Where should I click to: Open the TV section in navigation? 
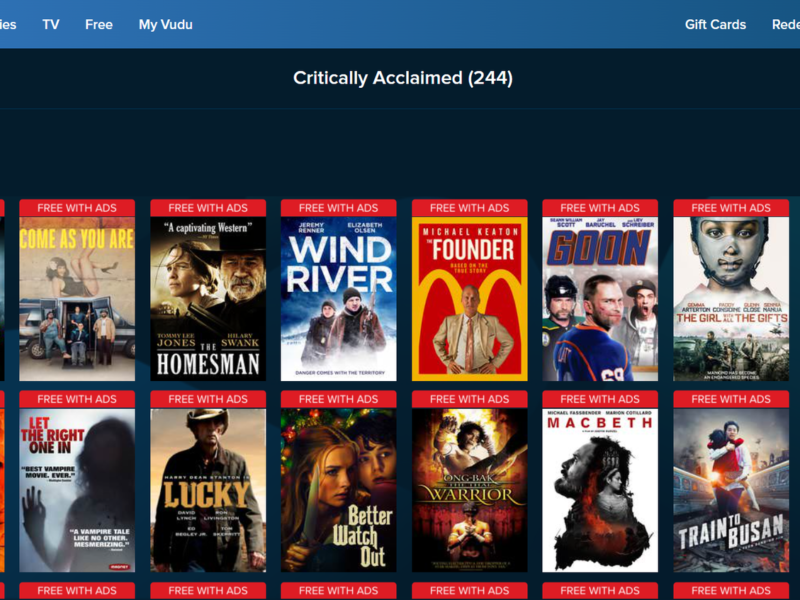pyautogui.click(x=51, y=24)
